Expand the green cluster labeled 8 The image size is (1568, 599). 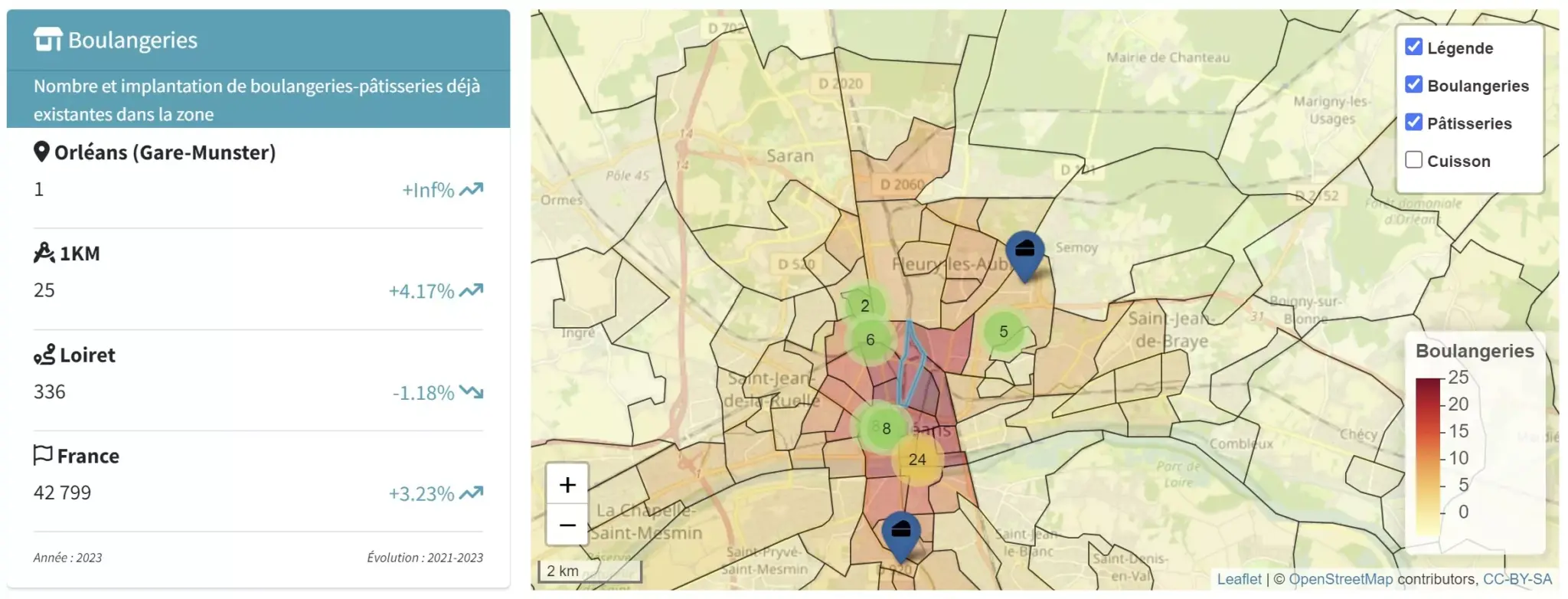886,428
